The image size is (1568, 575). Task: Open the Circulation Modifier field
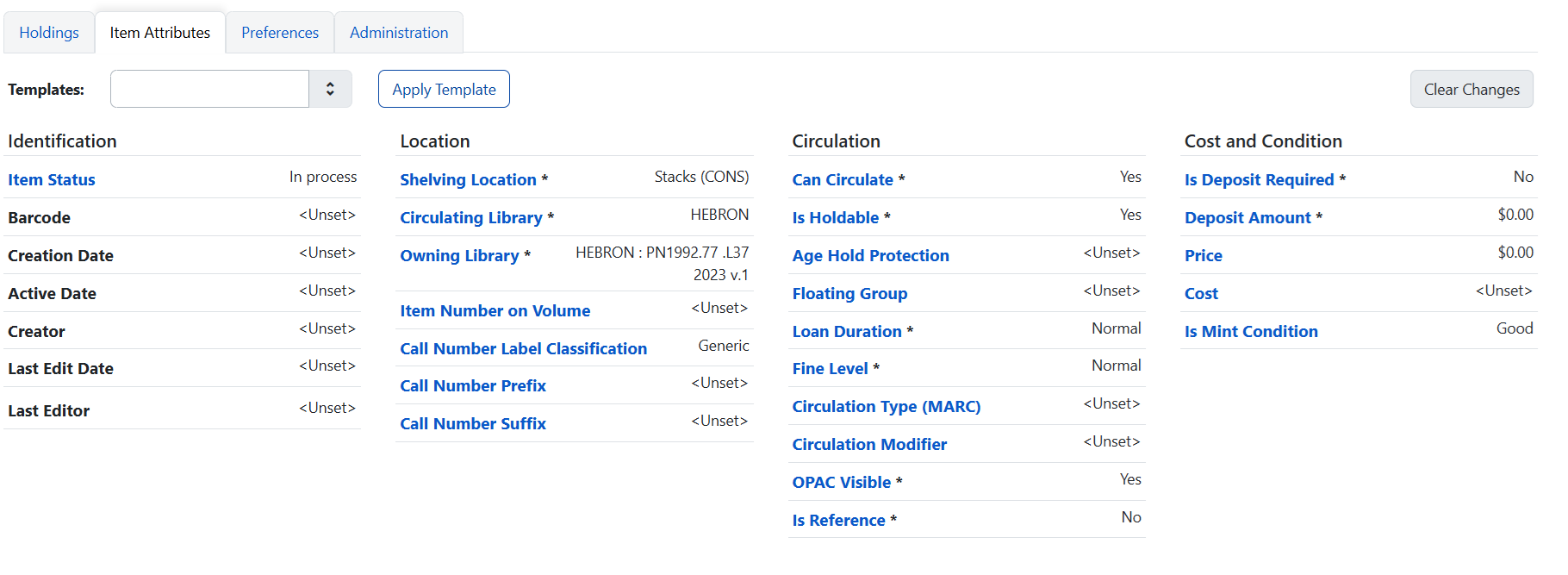pyautogui.click(x=869, y=444)
